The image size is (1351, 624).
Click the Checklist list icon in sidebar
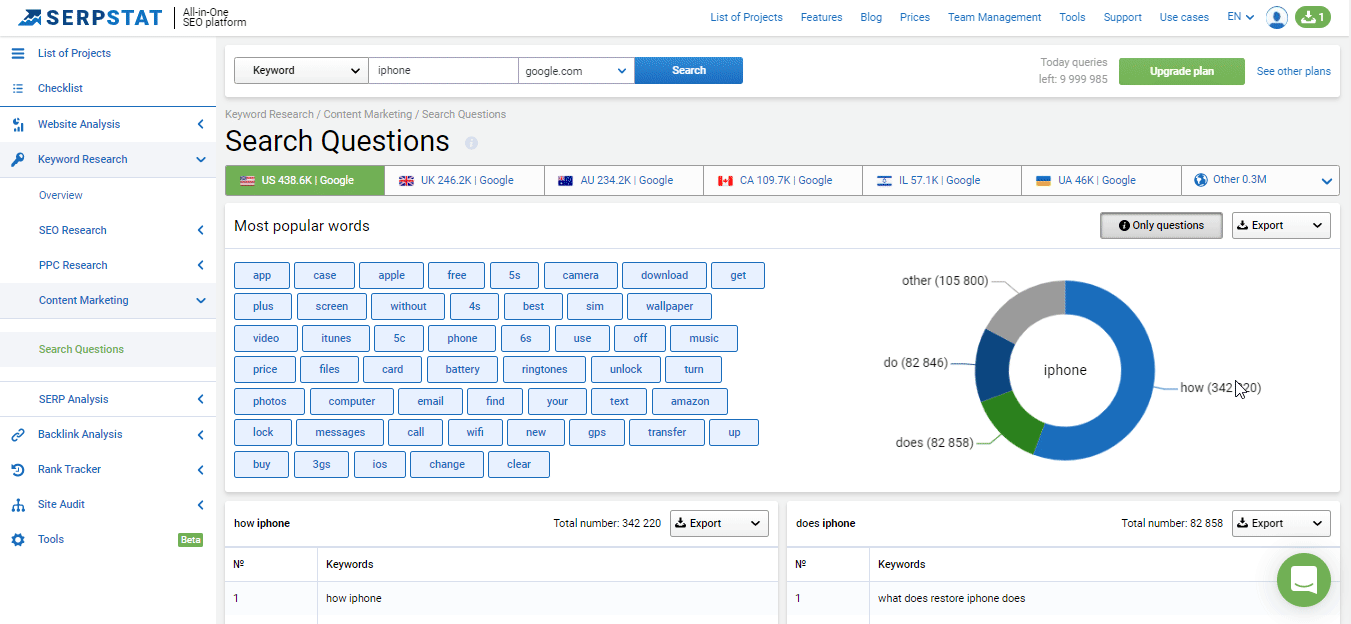point(18,88)
